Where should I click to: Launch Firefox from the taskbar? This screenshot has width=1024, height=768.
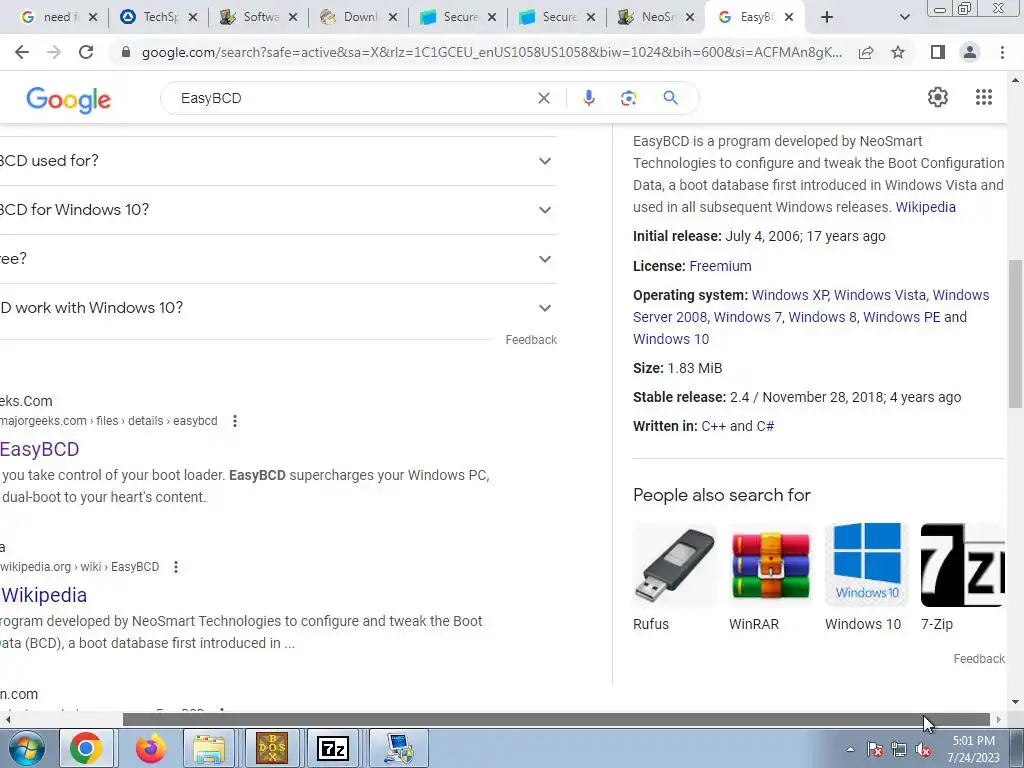pos(150,748)
